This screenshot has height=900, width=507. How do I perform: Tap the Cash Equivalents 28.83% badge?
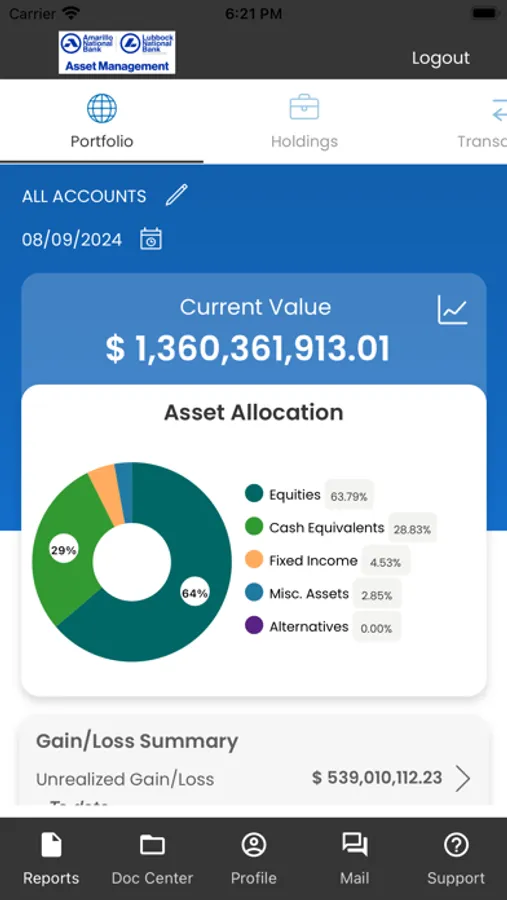point(412,529)
